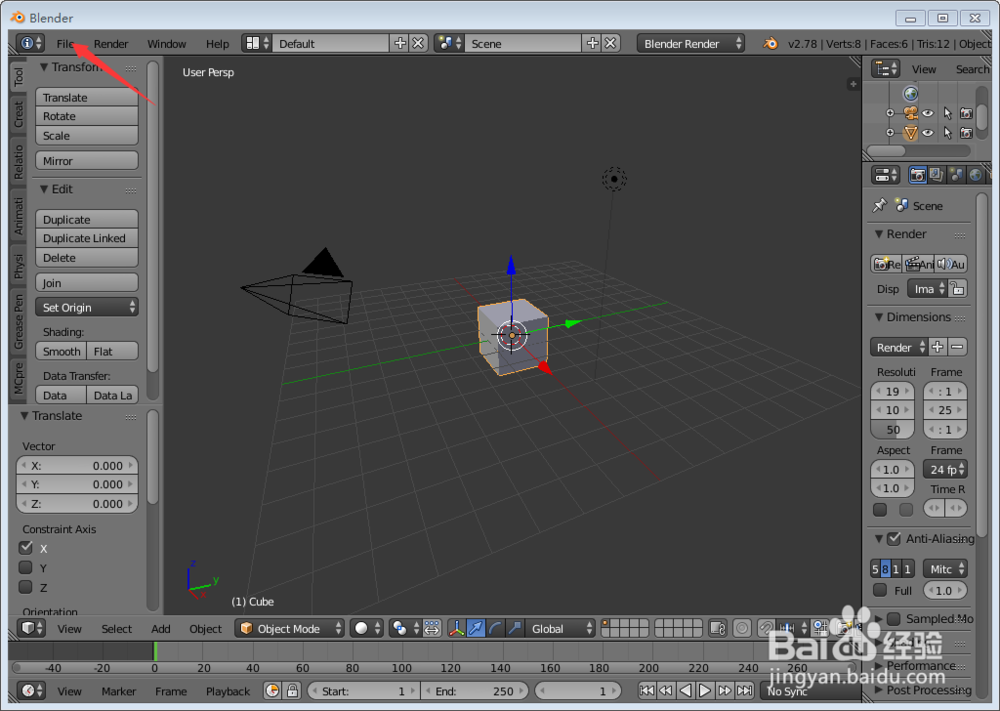The image size is (1000, 711).
Task: Select the Cube mesh icon in Outliner
Action: [x=911, y=133]
